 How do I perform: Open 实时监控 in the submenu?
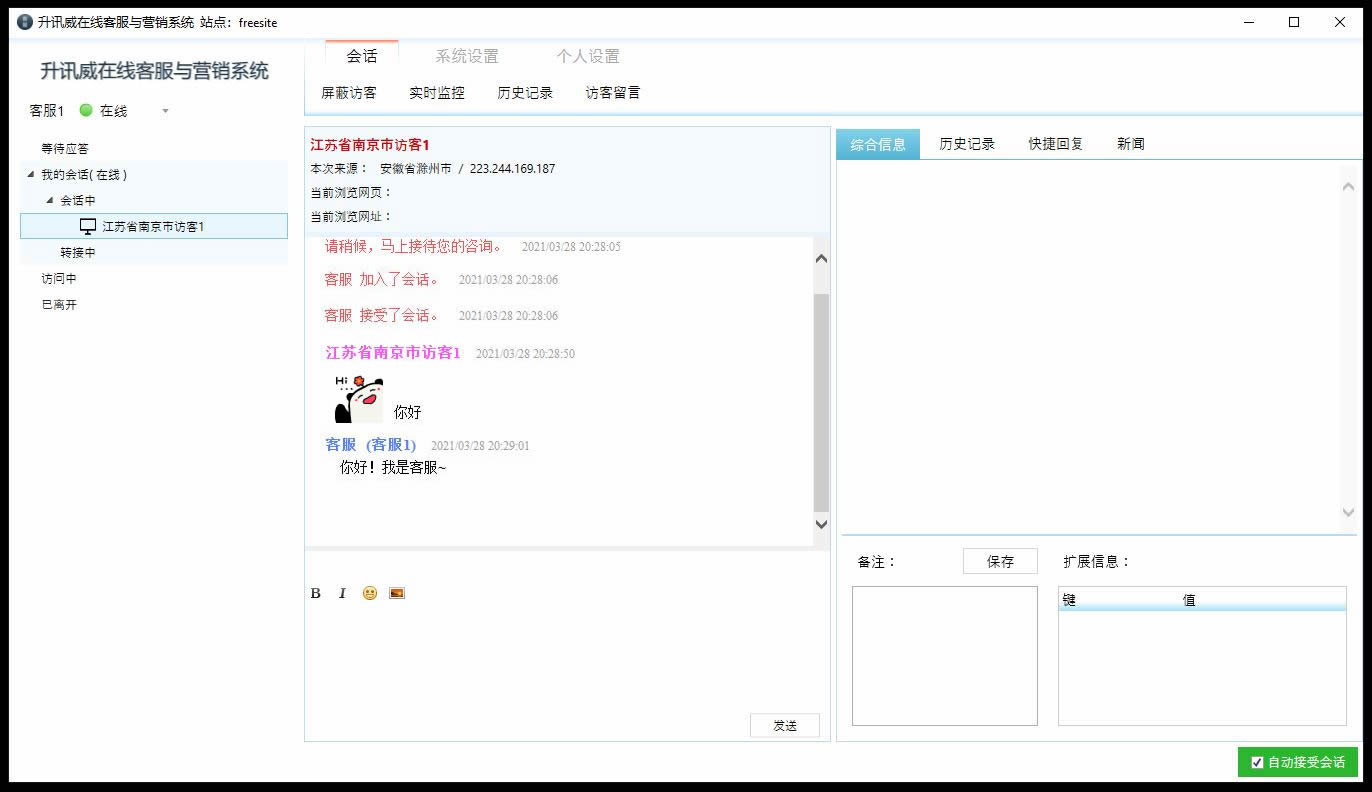(x=436, y=93)
